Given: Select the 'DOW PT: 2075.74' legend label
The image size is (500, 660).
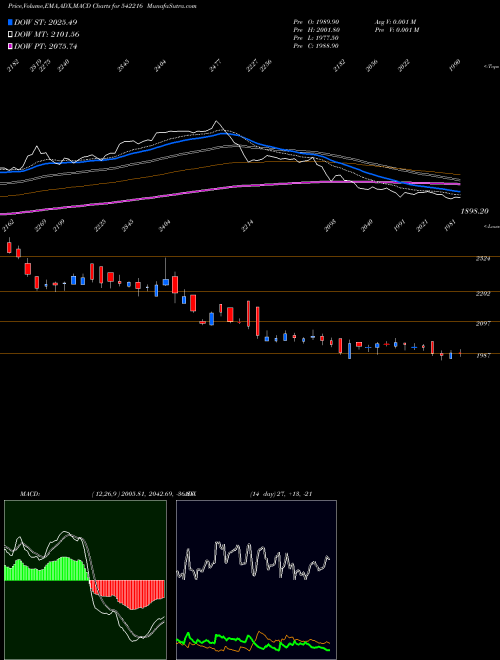Looking at the screenshot, I should [x=46, y=46].
